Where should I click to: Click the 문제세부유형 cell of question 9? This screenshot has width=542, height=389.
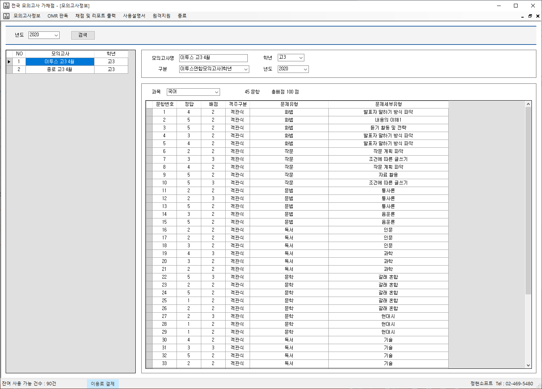pyautogui.click(x=388, y=175)
